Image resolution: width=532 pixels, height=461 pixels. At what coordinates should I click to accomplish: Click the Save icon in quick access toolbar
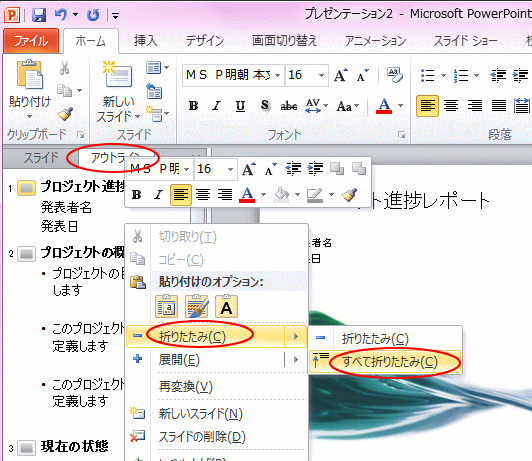39,15
